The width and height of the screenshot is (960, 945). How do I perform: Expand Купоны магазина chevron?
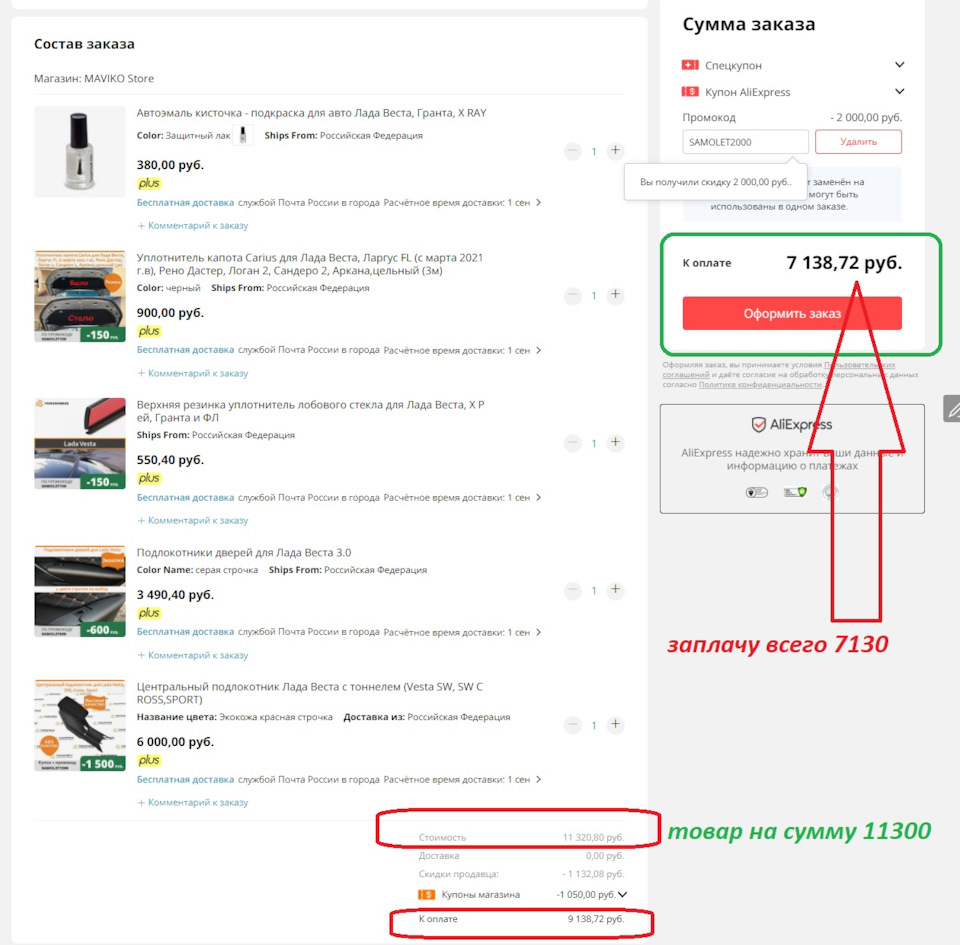tap(623, 895)
